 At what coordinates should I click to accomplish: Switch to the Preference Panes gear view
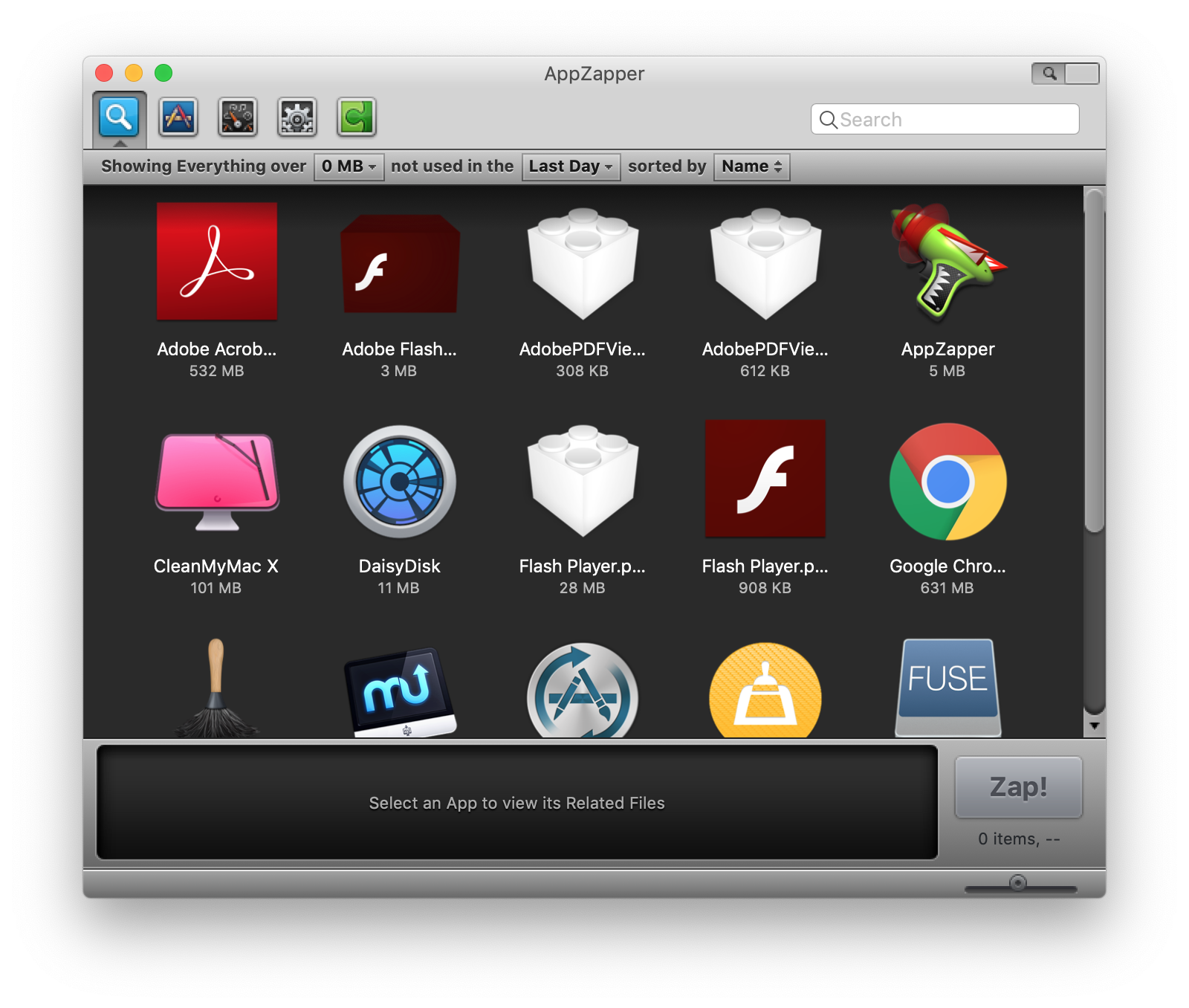pyautogui.click(x=297, y=117)
